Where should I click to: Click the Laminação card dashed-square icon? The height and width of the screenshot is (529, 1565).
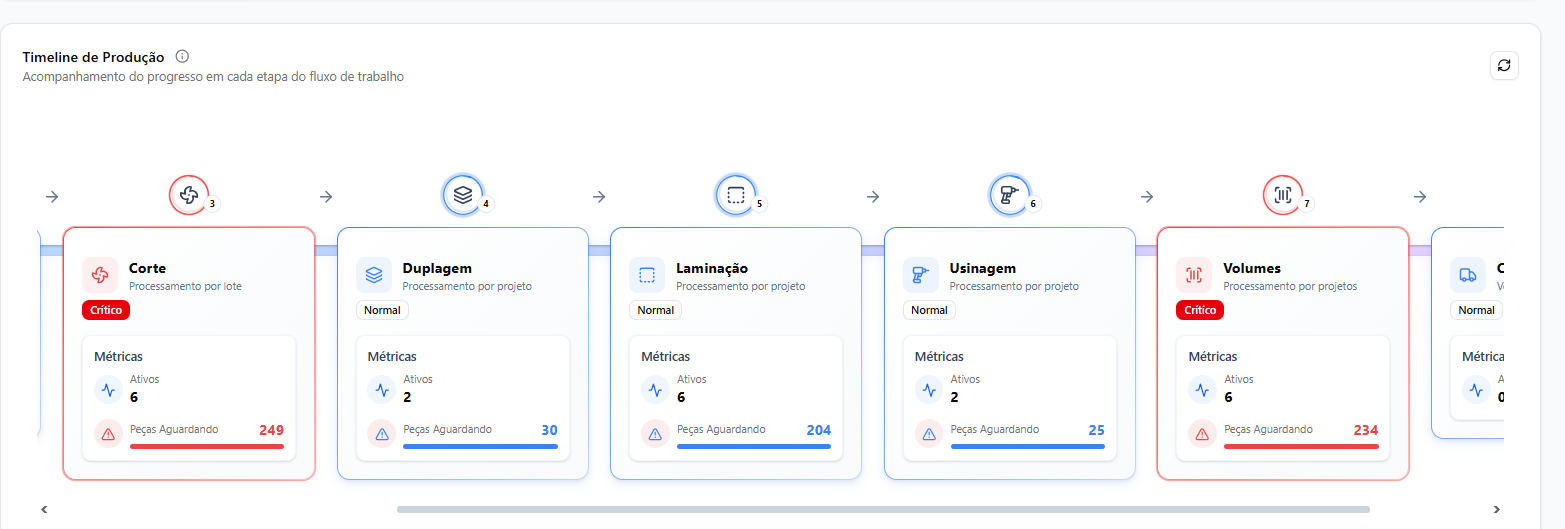coord(647,275)
